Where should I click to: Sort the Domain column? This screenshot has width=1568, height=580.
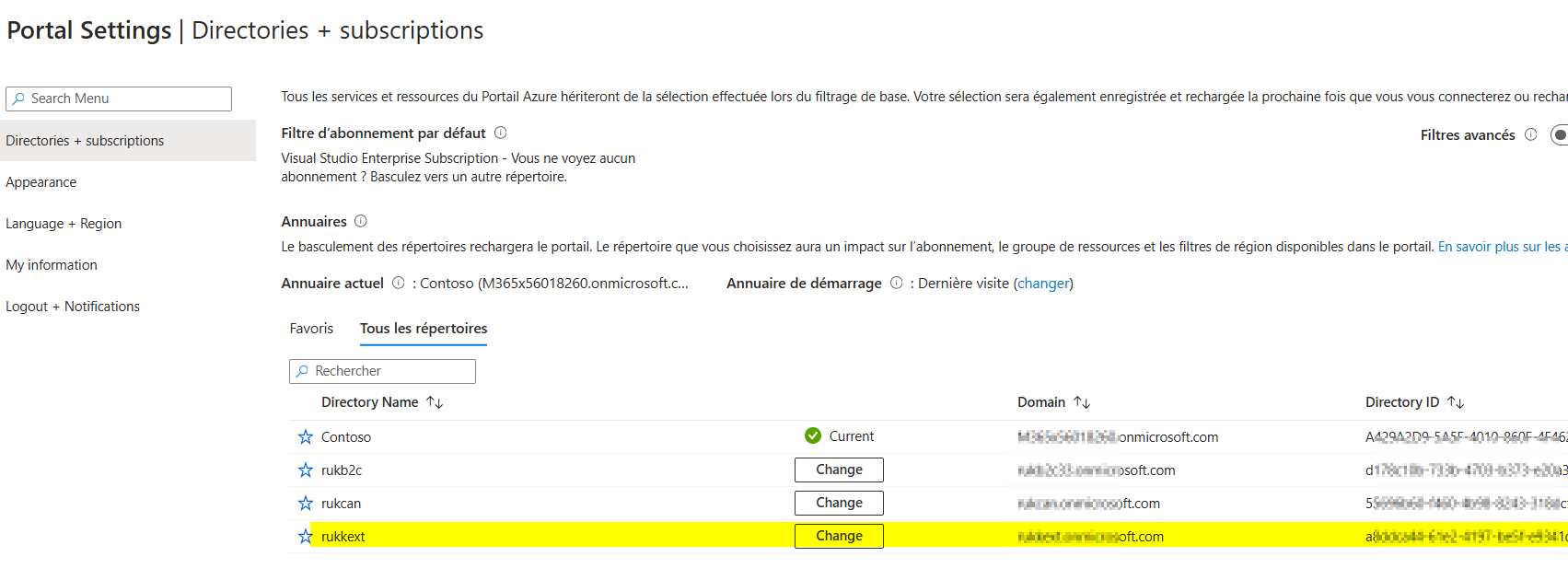pyautogui.click(x=1082, y=402)
